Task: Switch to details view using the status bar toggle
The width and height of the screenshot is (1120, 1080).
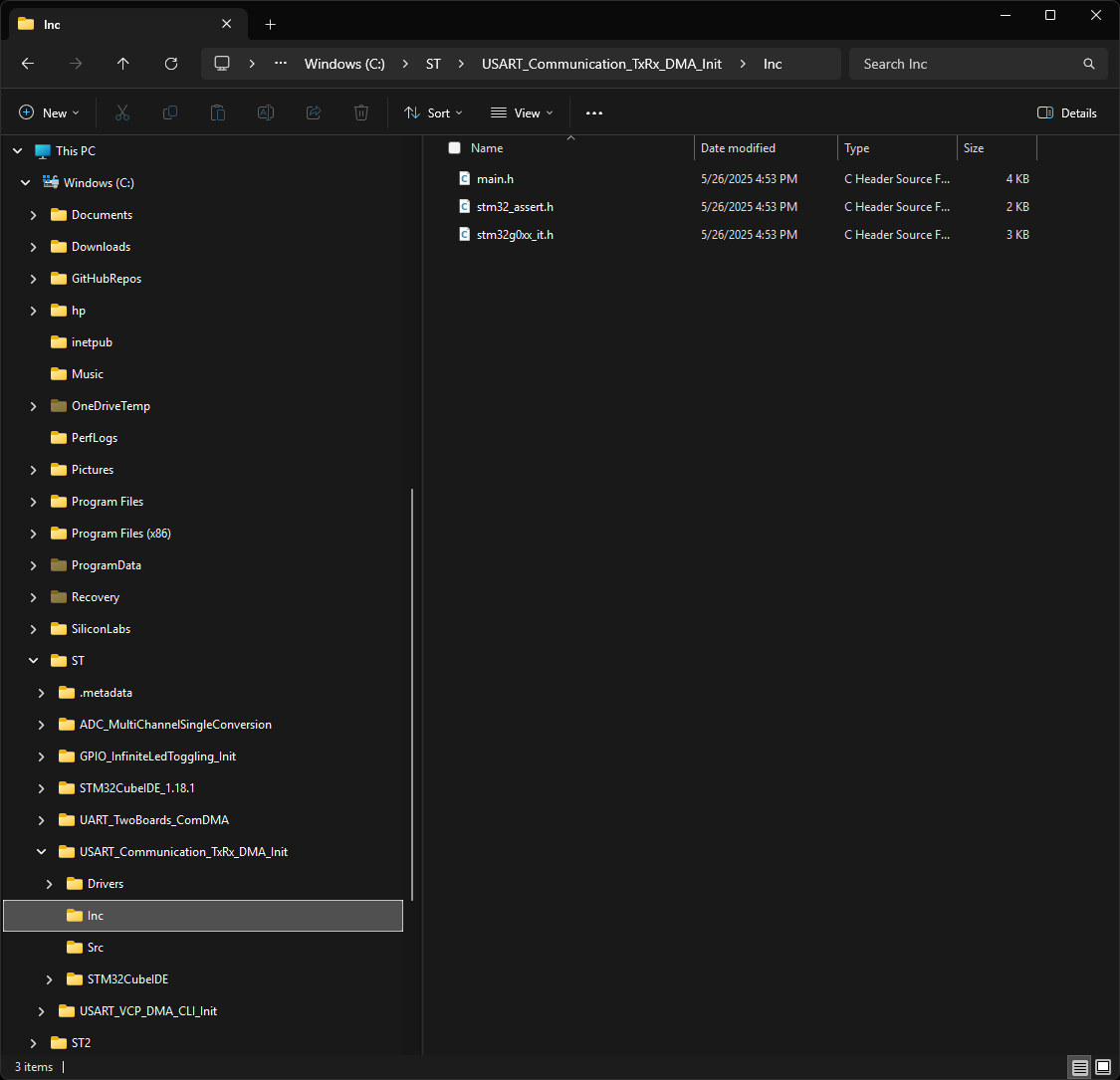Action: (x=1079, y=1066)
